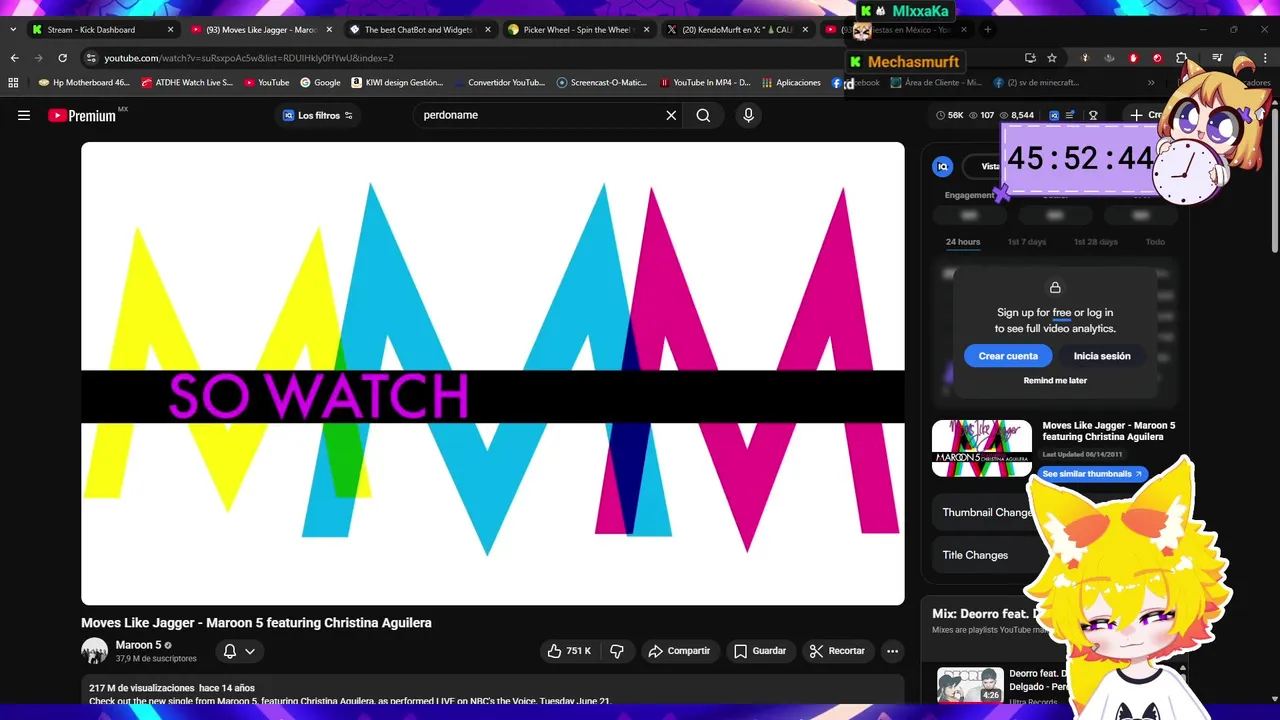Screen dimensions: 1280x720
Task: Clip the video using Recortar
Action: 837,651
